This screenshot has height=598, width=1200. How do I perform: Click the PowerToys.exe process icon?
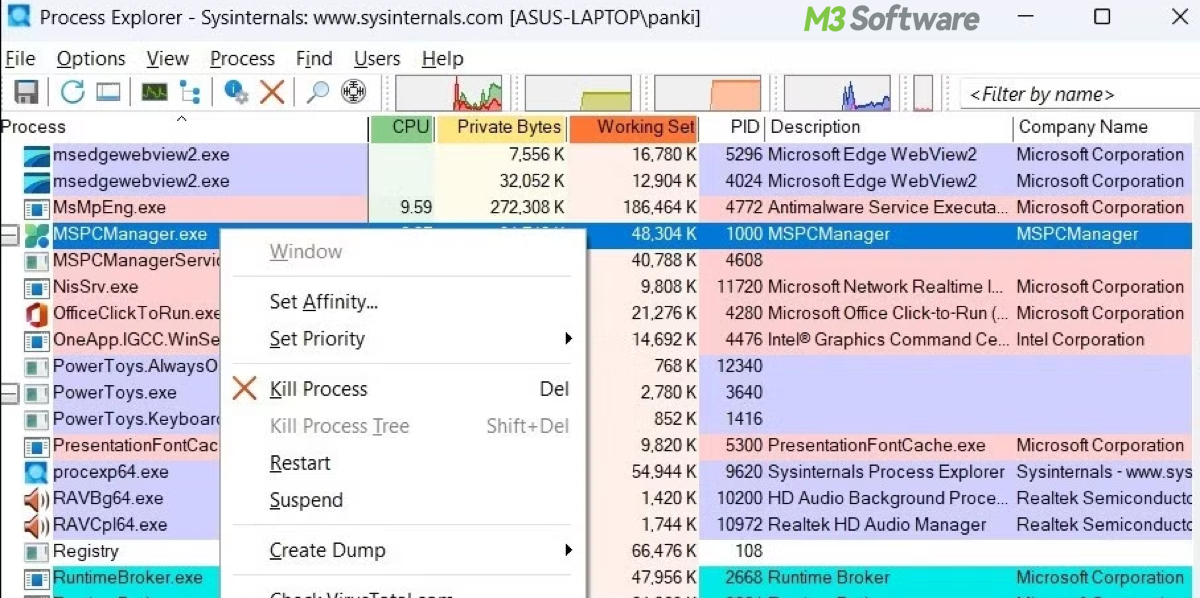point(37,393)
